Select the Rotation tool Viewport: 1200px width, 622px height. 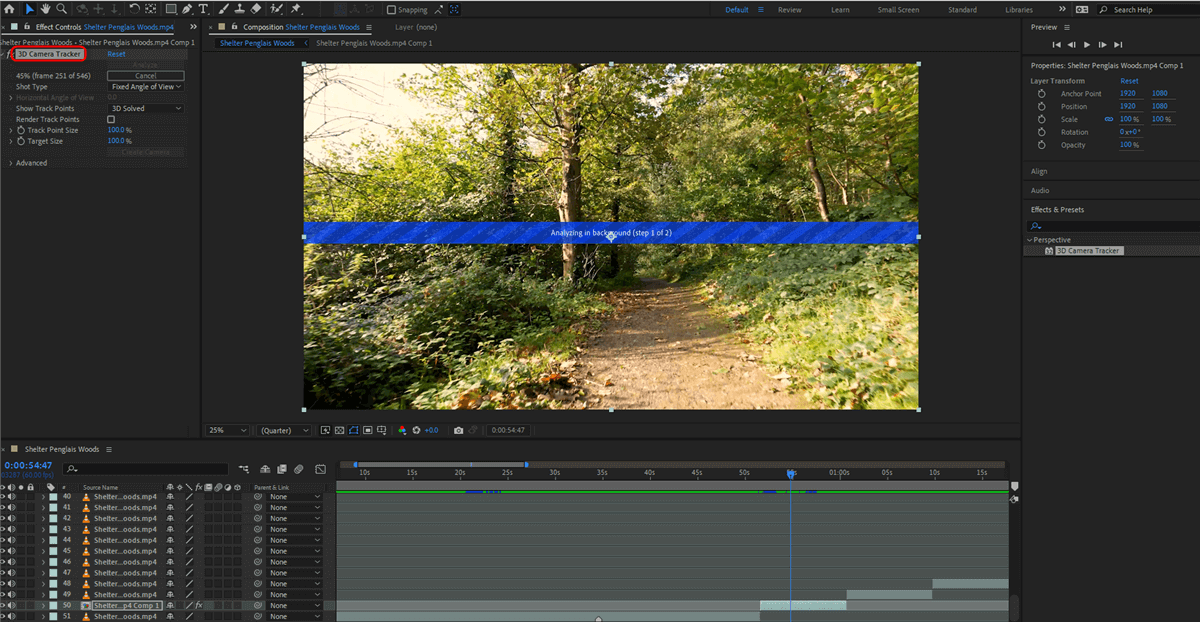tap(135, 9)
